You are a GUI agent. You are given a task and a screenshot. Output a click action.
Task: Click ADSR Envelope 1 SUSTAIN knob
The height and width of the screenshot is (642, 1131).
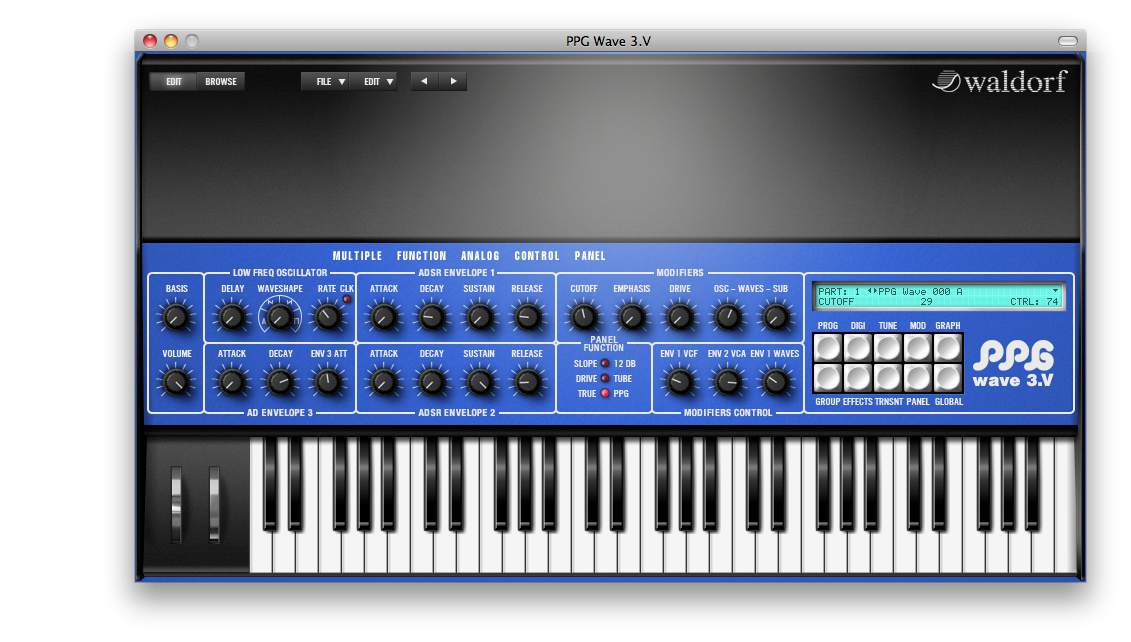[x=479, y=317]
